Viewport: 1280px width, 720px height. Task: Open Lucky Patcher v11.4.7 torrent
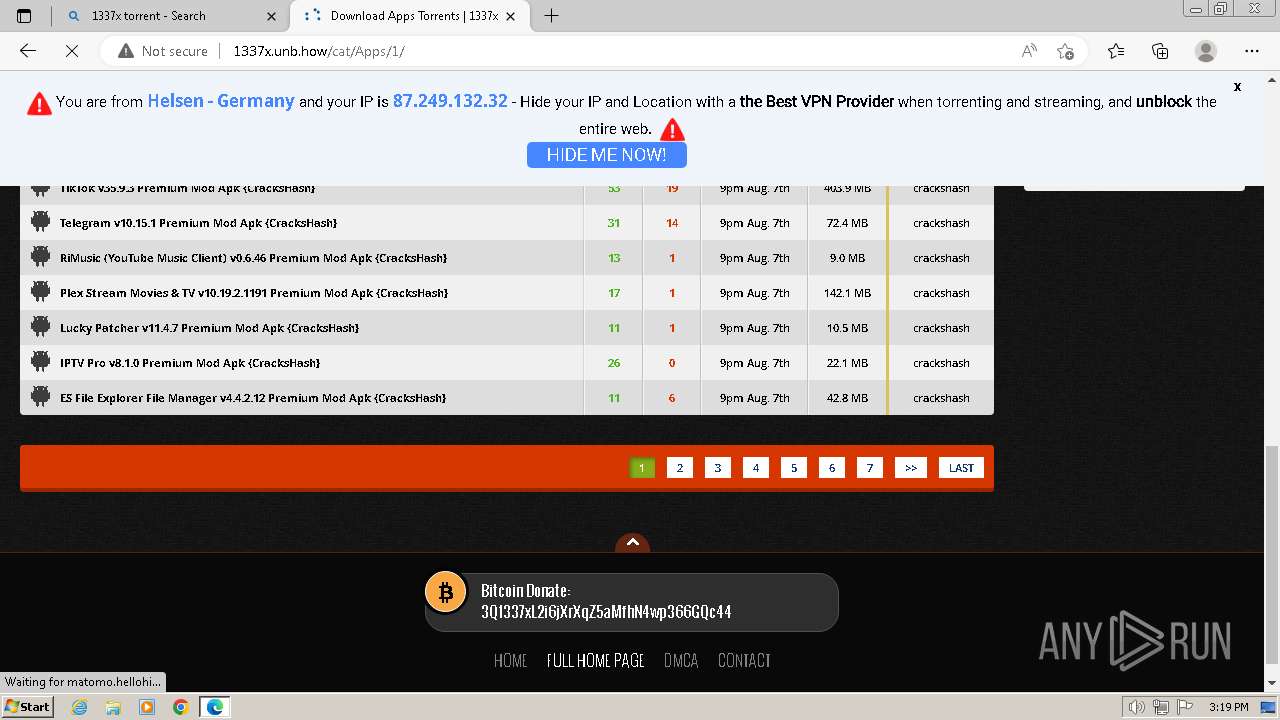point(209,328)
